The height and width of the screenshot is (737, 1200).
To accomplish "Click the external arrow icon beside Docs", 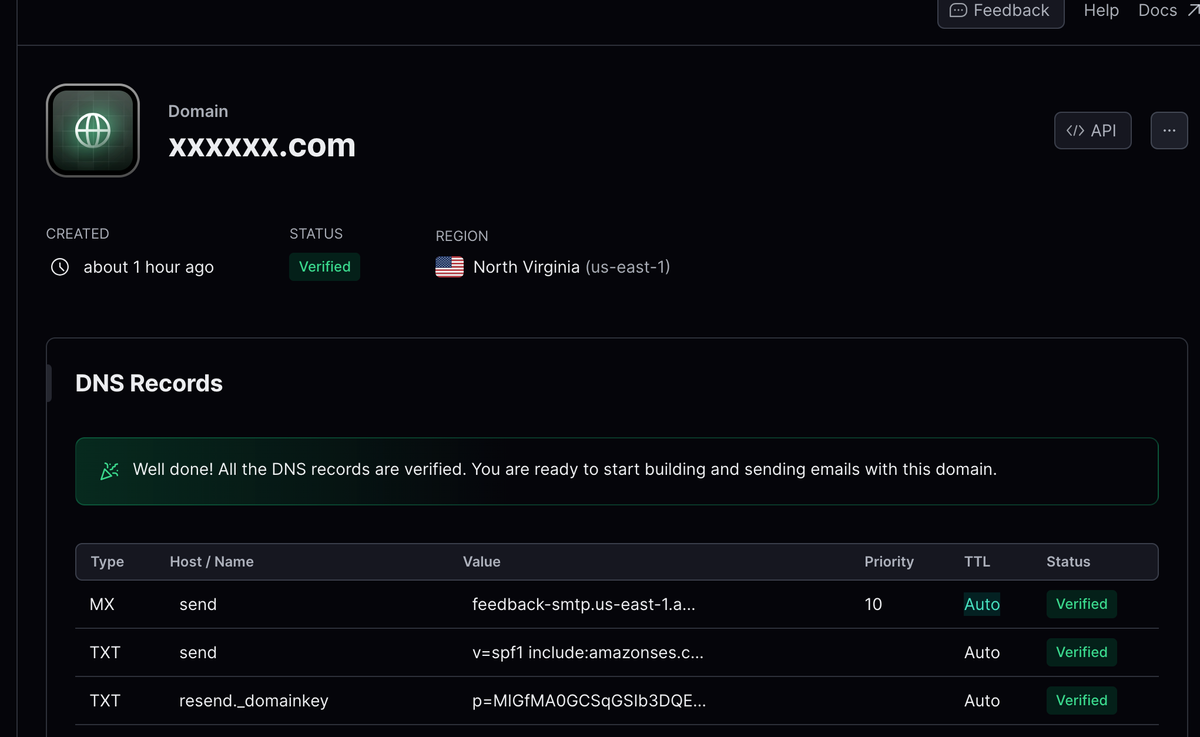I will point(1191,10).
